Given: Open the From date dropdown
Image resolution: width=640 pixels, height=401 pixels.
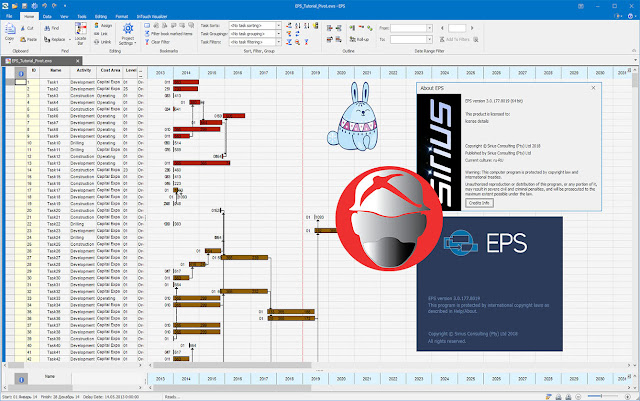Looking at the screenshot, I should [x=429, y=28].
